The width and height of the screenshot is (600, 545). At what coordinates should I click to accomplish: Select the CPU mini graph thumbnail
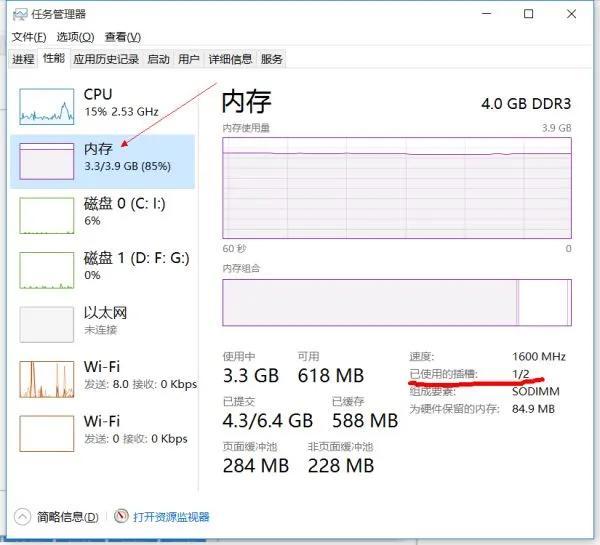tap(47, 103)
